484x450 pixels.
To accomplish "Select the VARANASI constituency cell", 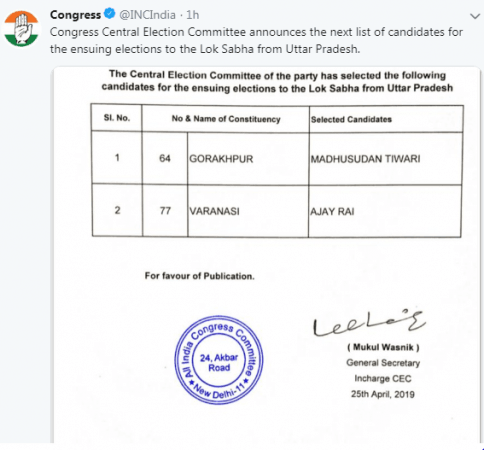I will (x=248, y=211).
